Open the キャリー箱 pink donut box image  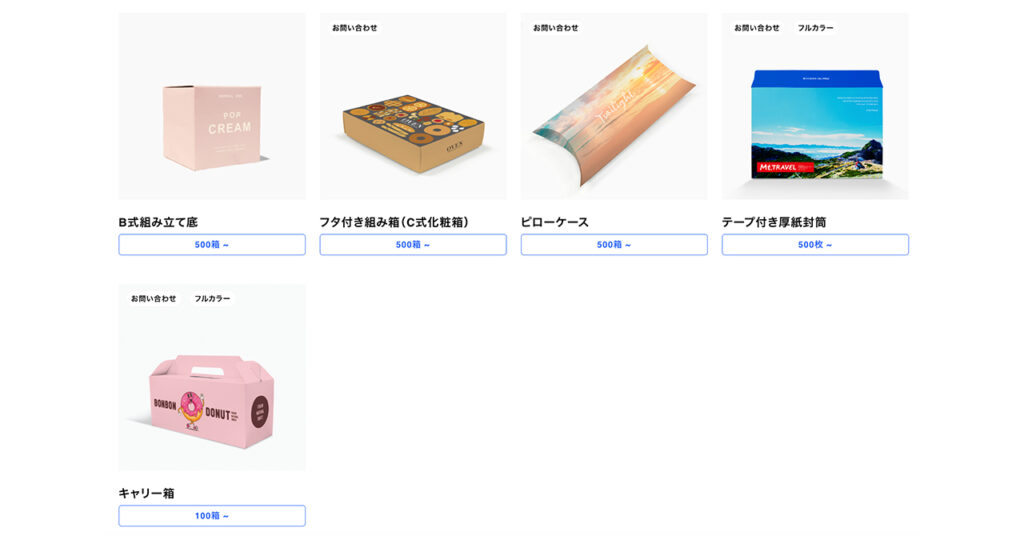[212, 377]
